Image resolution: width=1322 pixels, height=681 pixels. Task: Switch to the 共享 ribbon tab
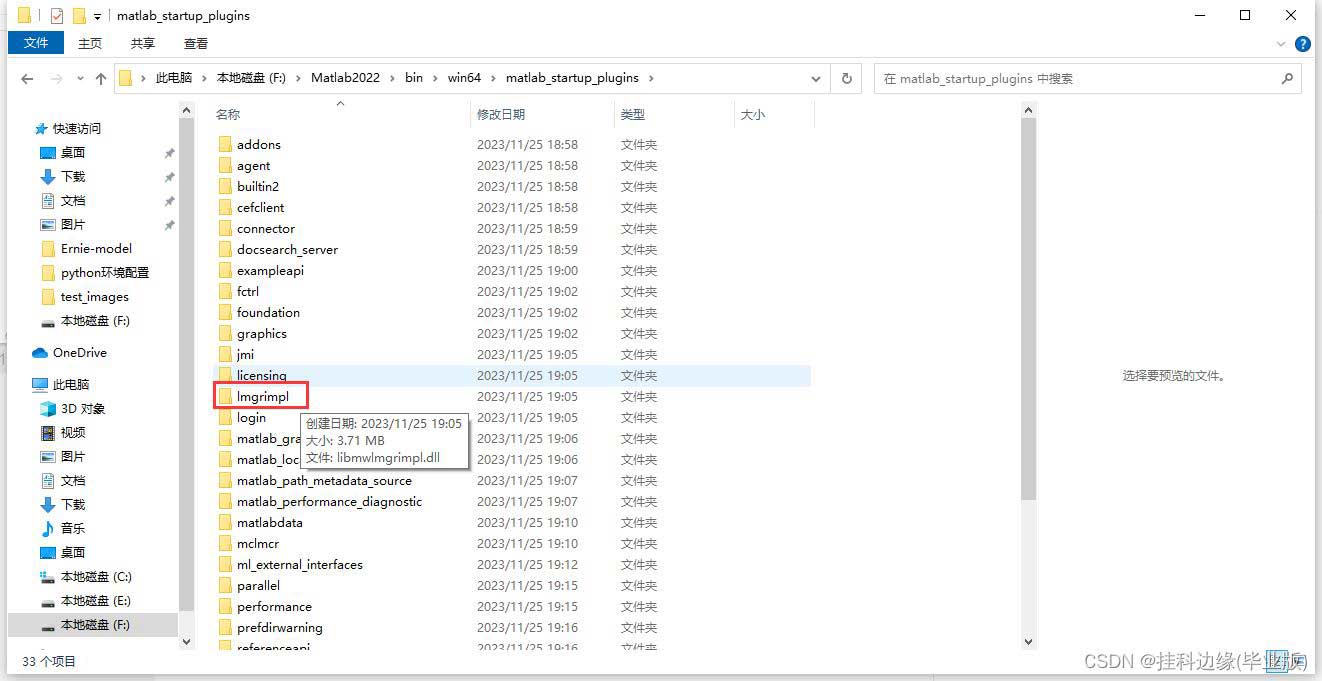[x=143, y=43]
